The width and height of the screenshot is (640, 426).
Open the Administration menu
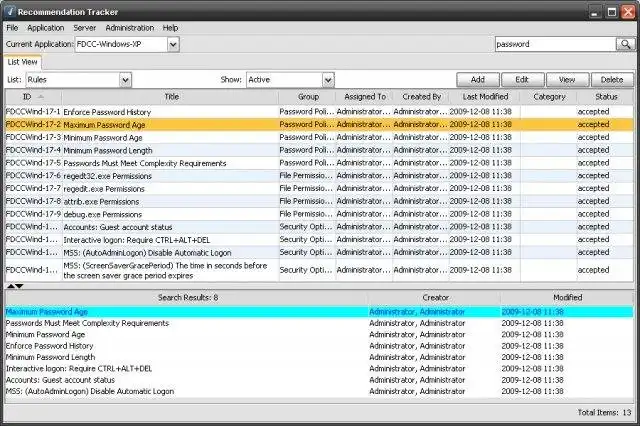pos(130,28)
